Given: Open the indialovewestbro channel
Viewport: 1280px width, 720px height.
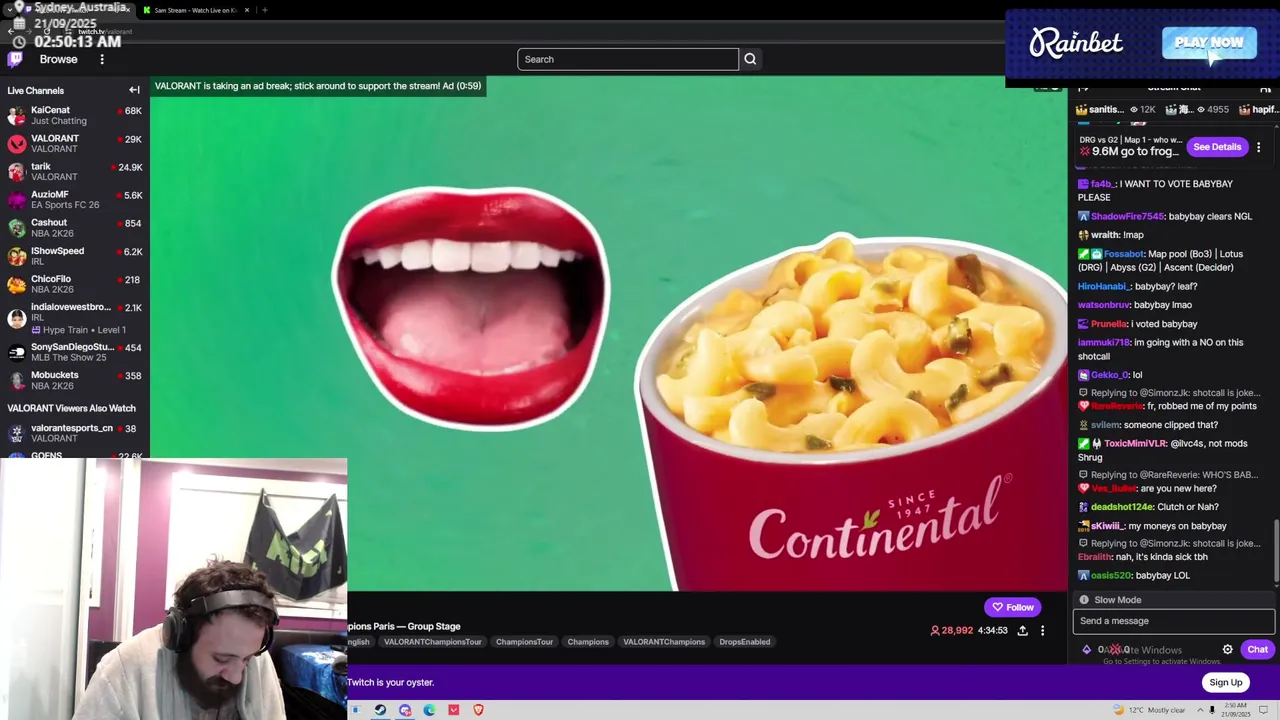Looking at the screenshot, I should [75, 318].
